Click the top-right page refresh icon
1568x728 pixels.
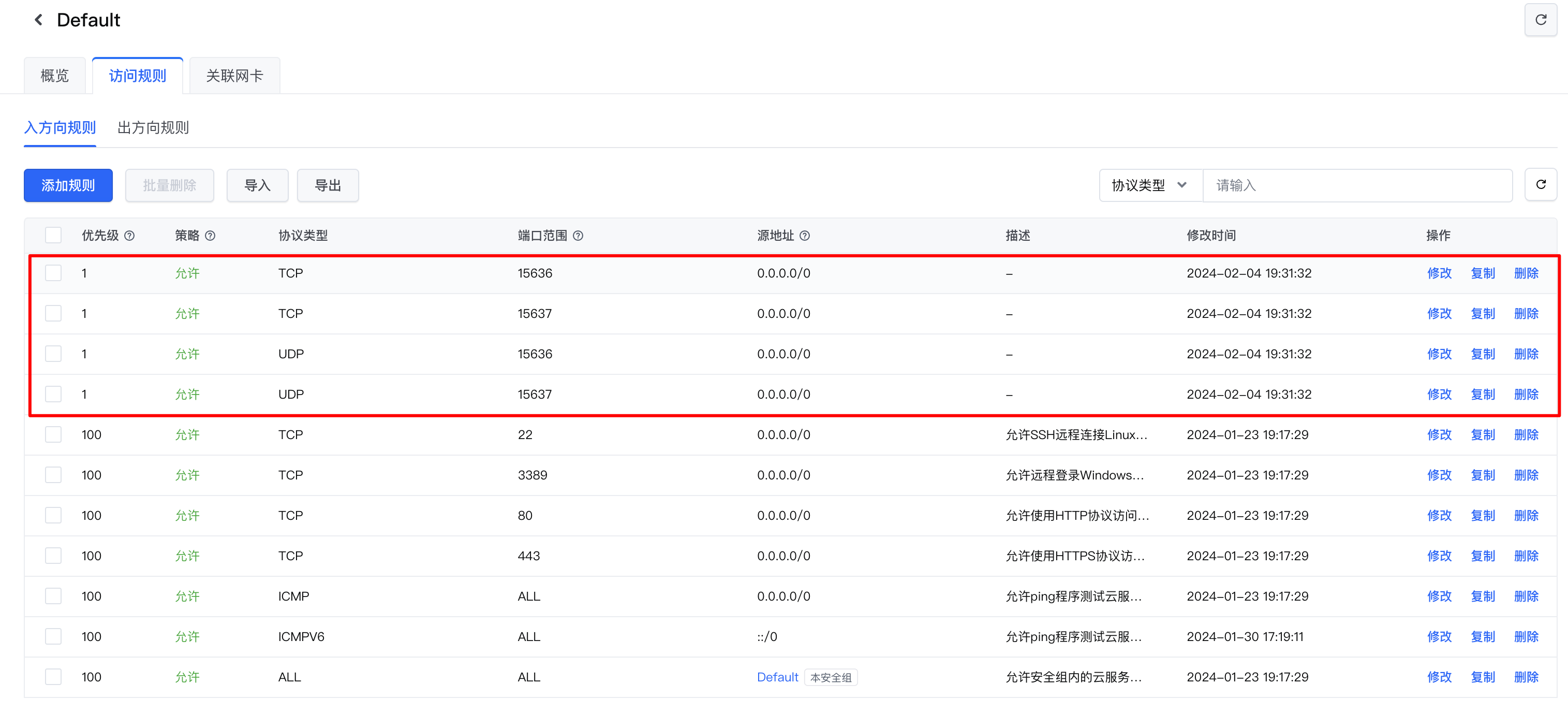(1540, 20)
